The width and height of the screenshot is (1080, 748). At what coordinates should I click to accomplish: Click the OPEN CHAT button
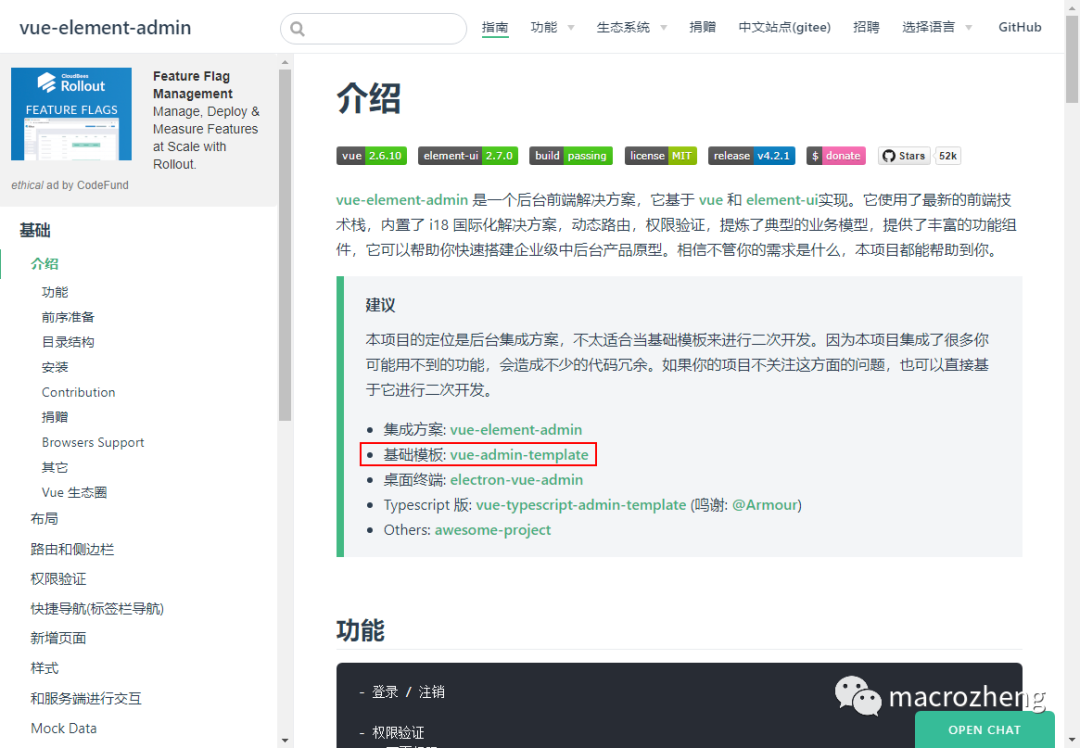(984, 730)
